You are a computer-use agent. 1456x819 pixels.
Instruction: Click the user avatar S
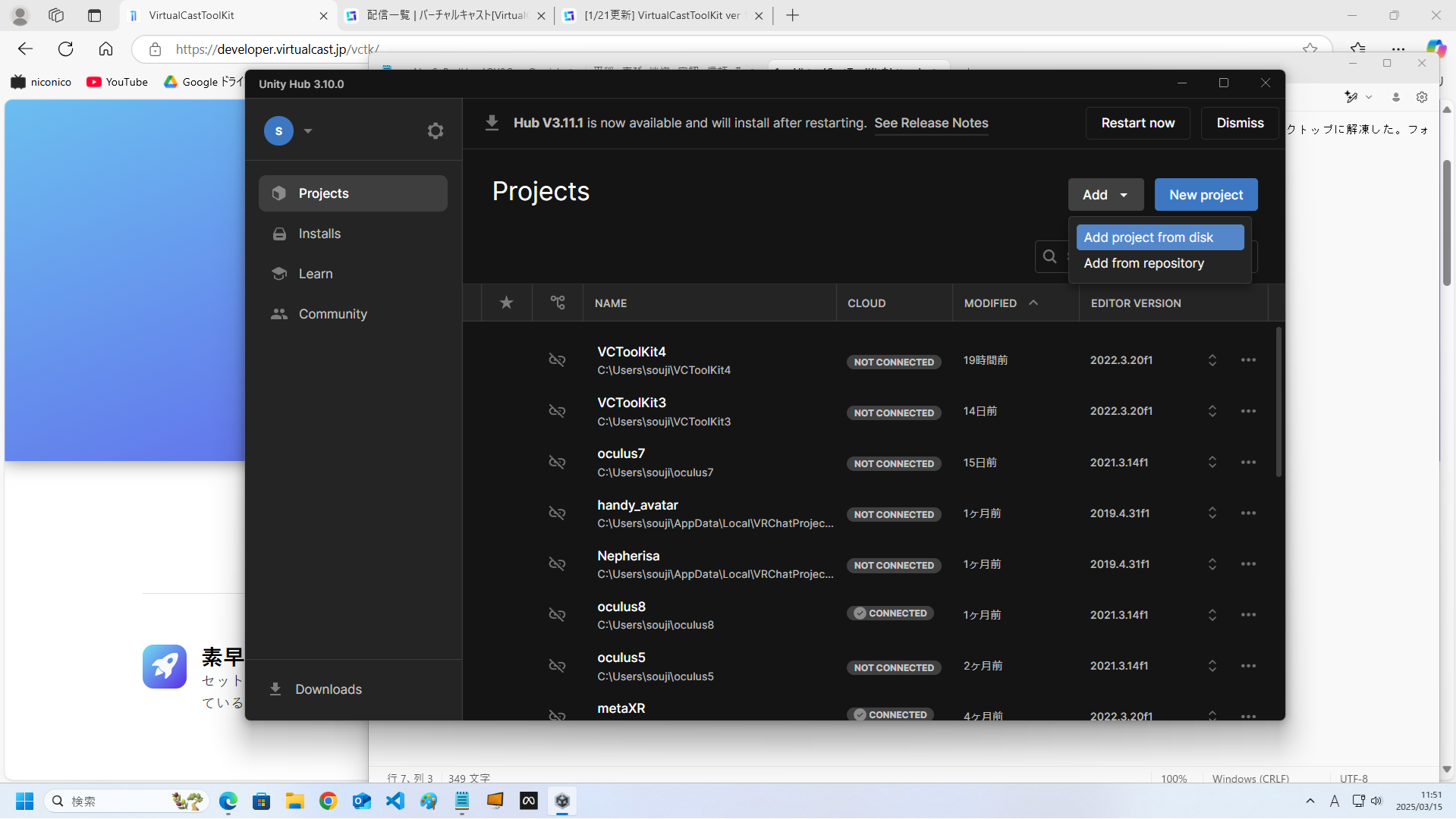[x=278, y=131]
